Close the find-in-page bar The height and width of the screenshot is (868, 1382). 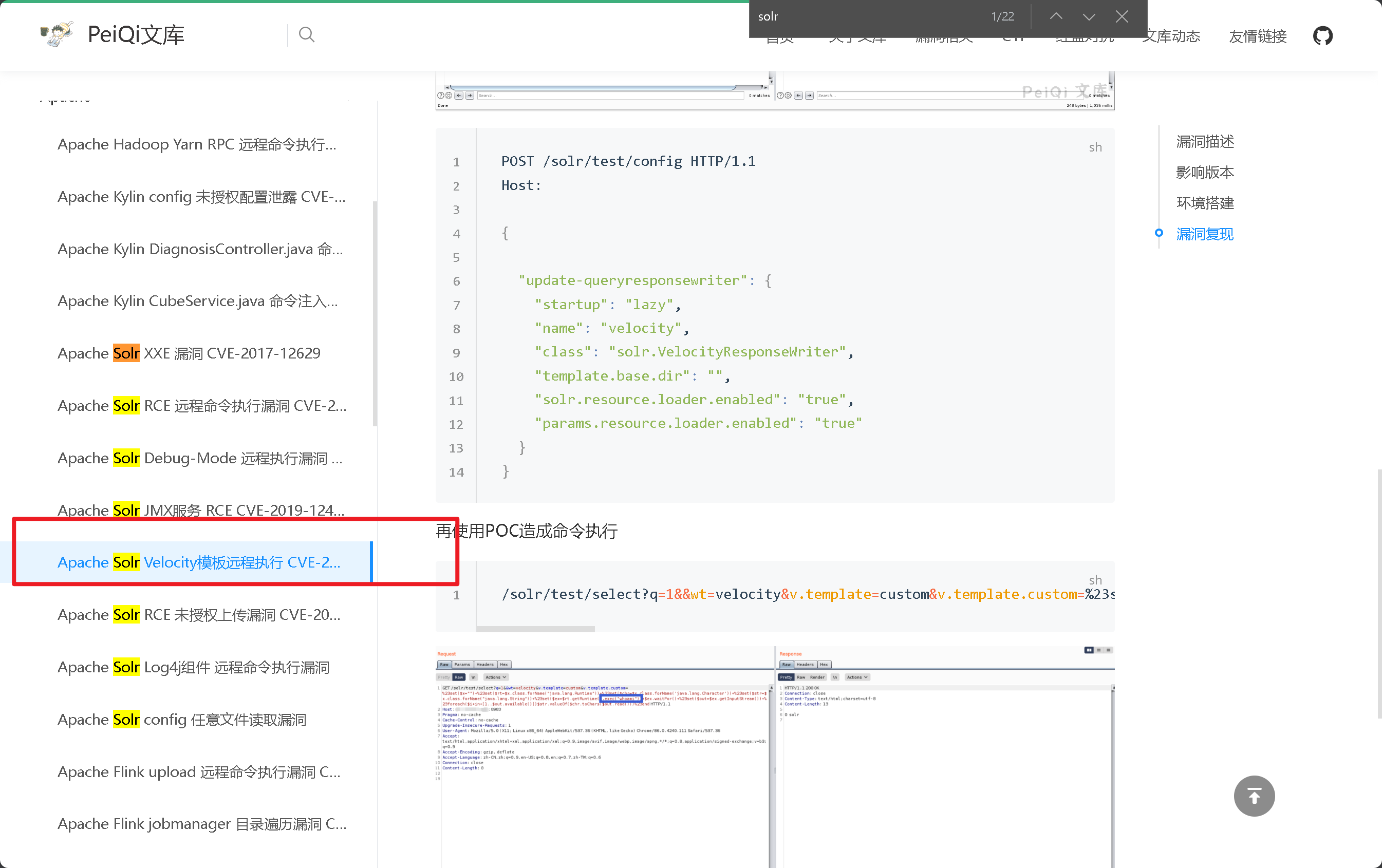coord(1122,16)
